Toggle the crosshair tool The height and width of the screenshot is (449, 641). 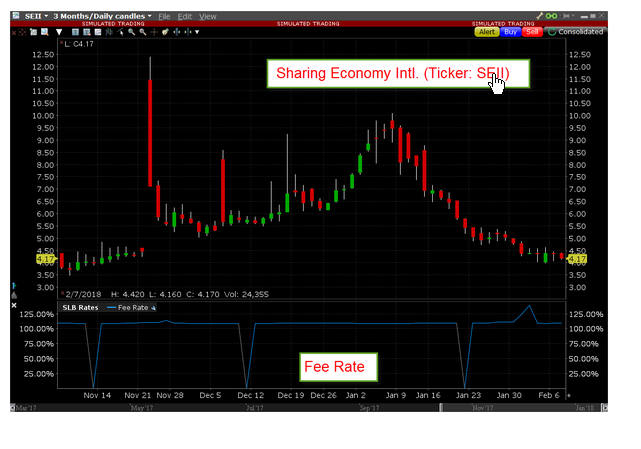coord(154,32)
